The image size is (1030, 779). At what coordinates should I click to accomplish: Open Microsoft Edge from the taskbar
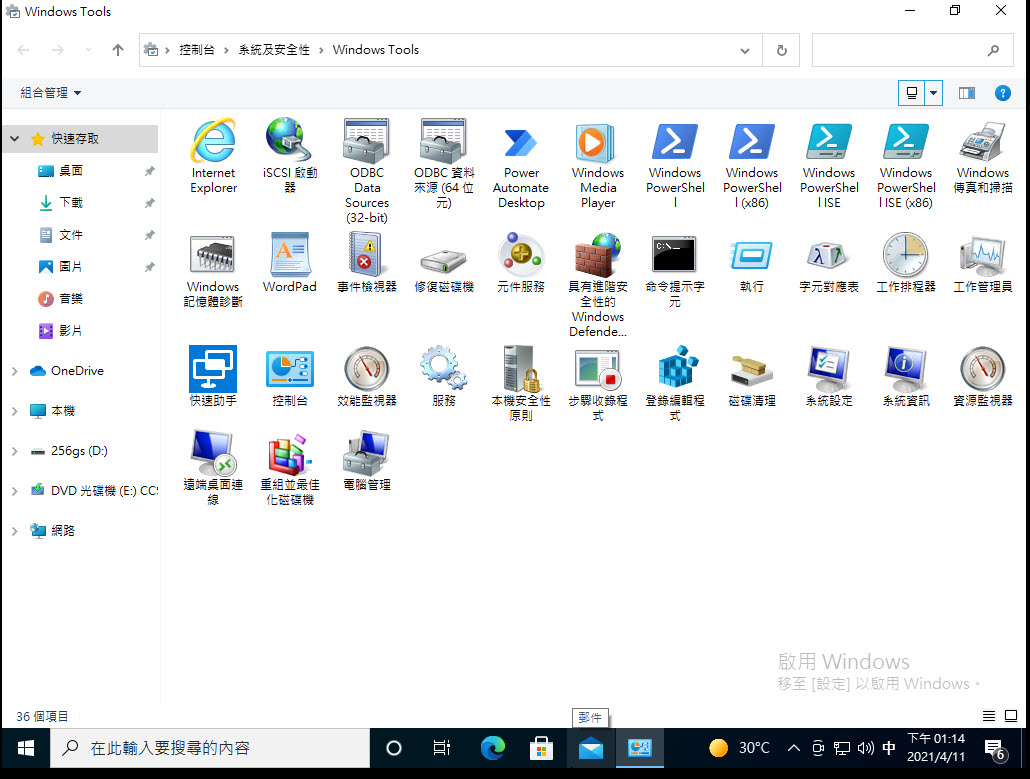(x=492, y=747)
